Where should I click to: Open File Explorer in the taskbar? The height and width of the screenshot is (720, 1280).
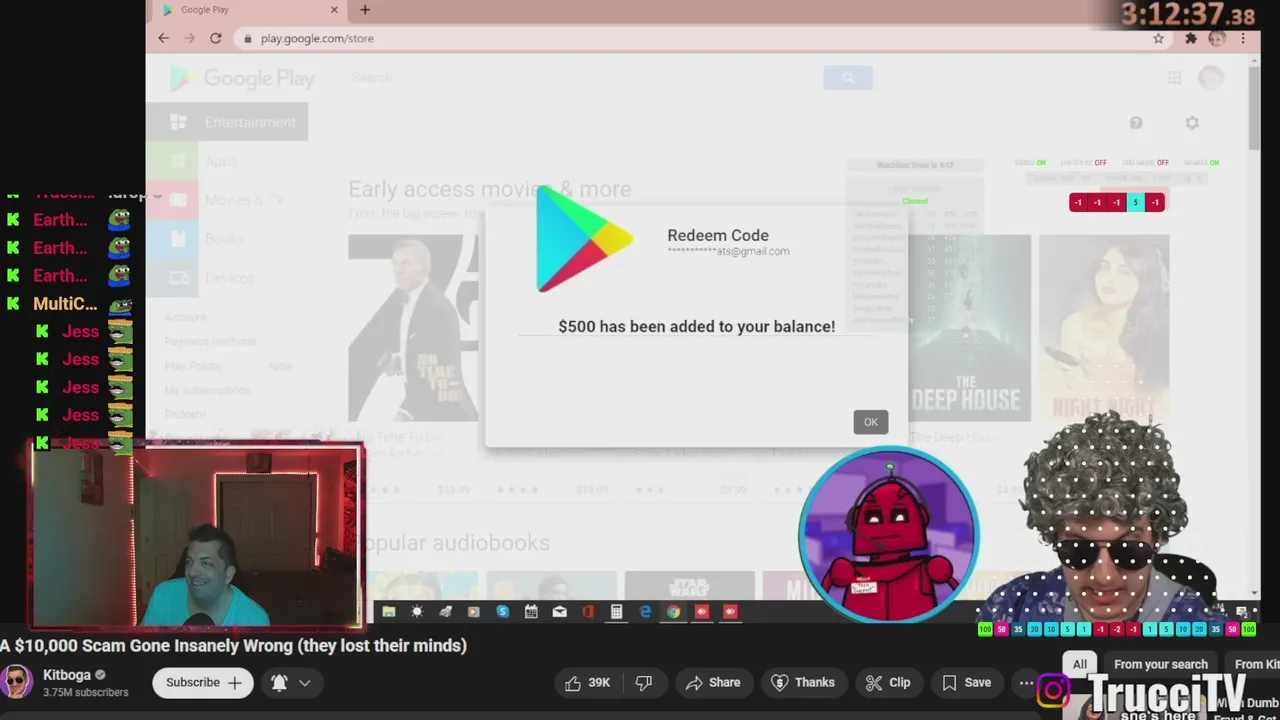point(389,612)
